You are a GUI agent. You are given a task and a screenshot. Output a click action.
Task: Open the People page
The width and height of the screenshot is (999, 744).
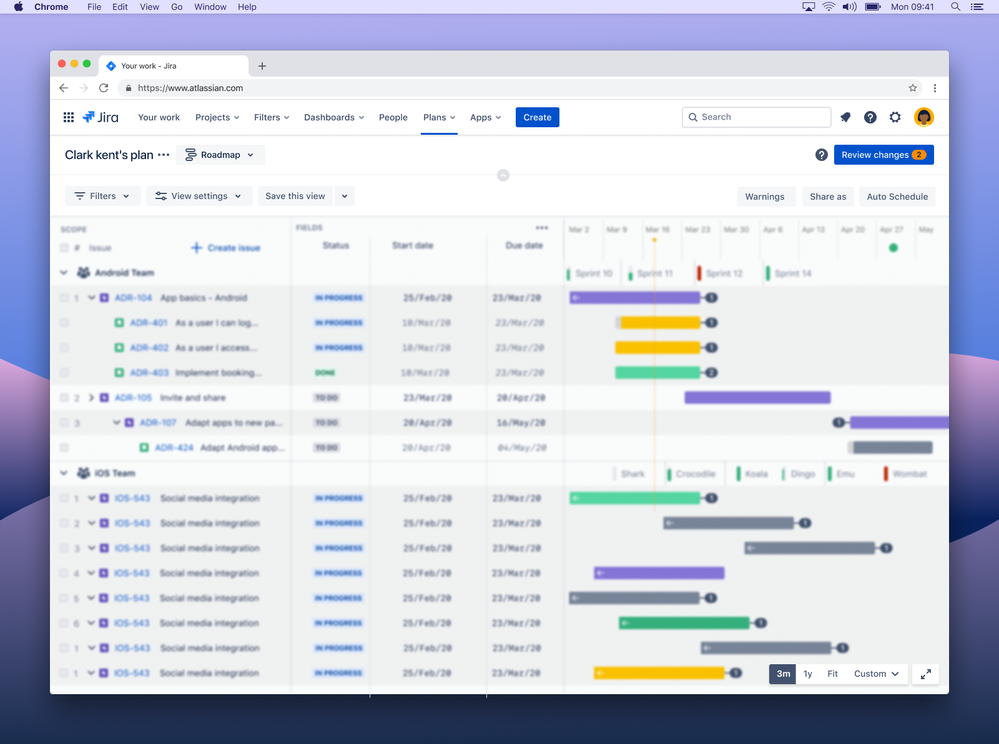tap(393, 117)
